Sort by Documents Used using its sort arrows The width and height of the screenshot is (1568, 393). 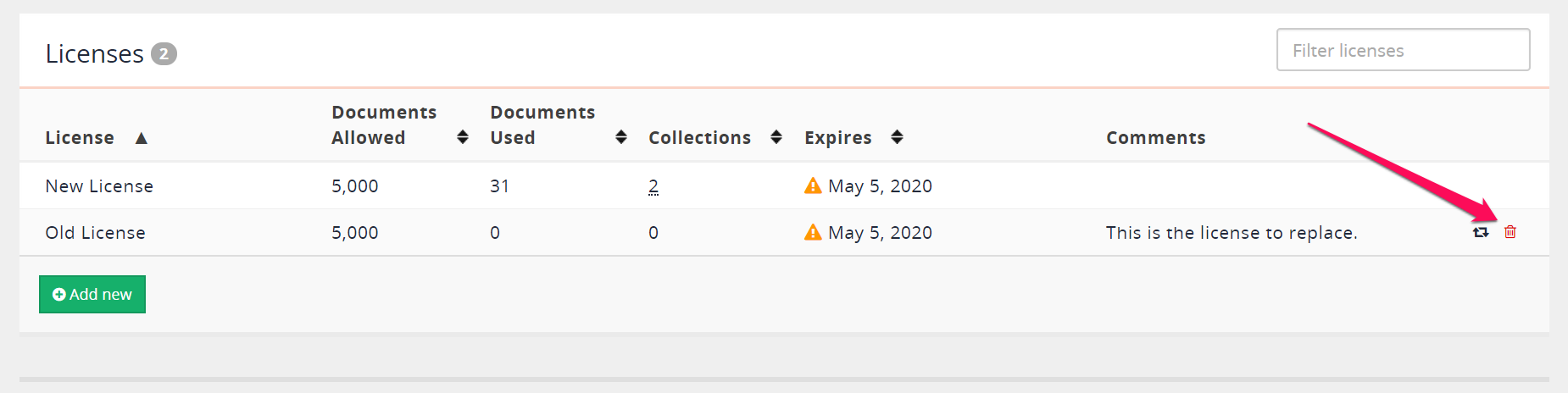click(x=621, y=137)
